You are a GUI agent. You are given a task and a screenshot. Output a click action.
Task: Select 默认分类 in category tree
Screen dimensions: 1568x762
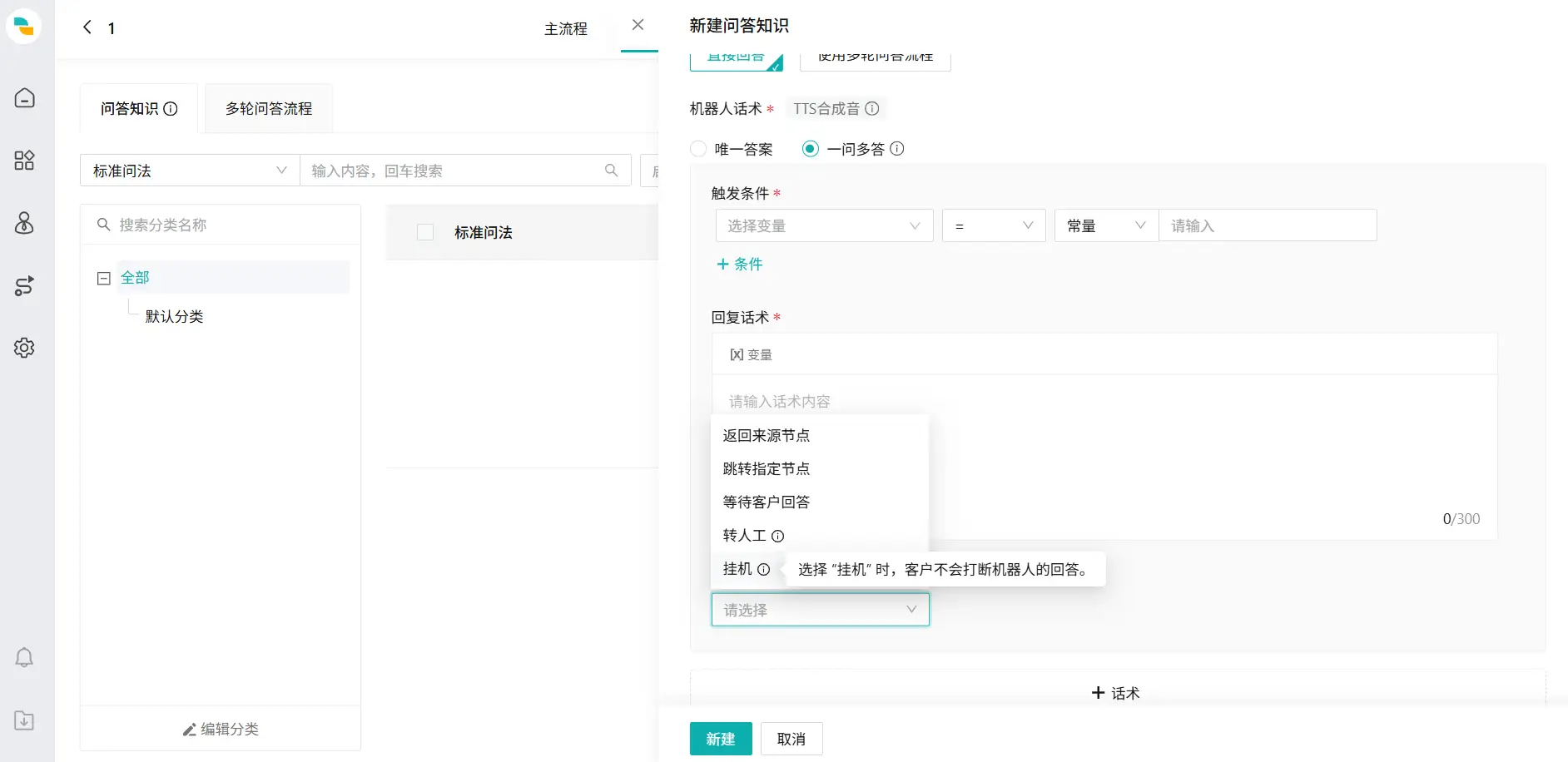click(x=175, y=317)
